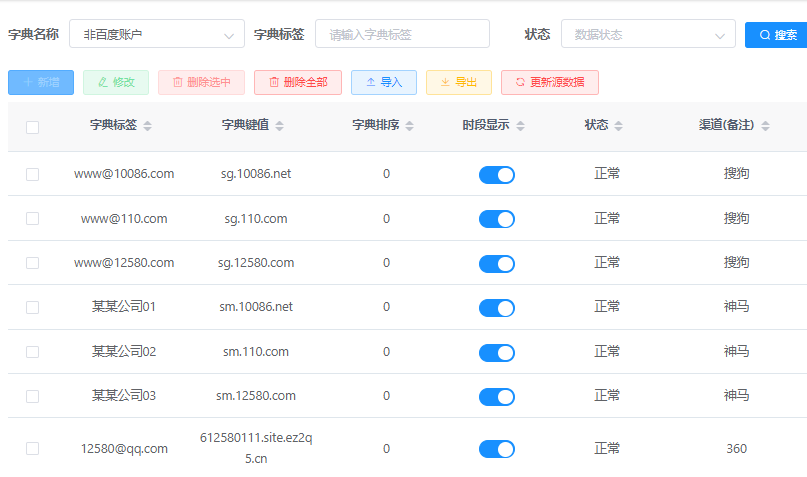Click the 删除全部 button
This screenshot has height=477, width=807.
click(298, 82)
